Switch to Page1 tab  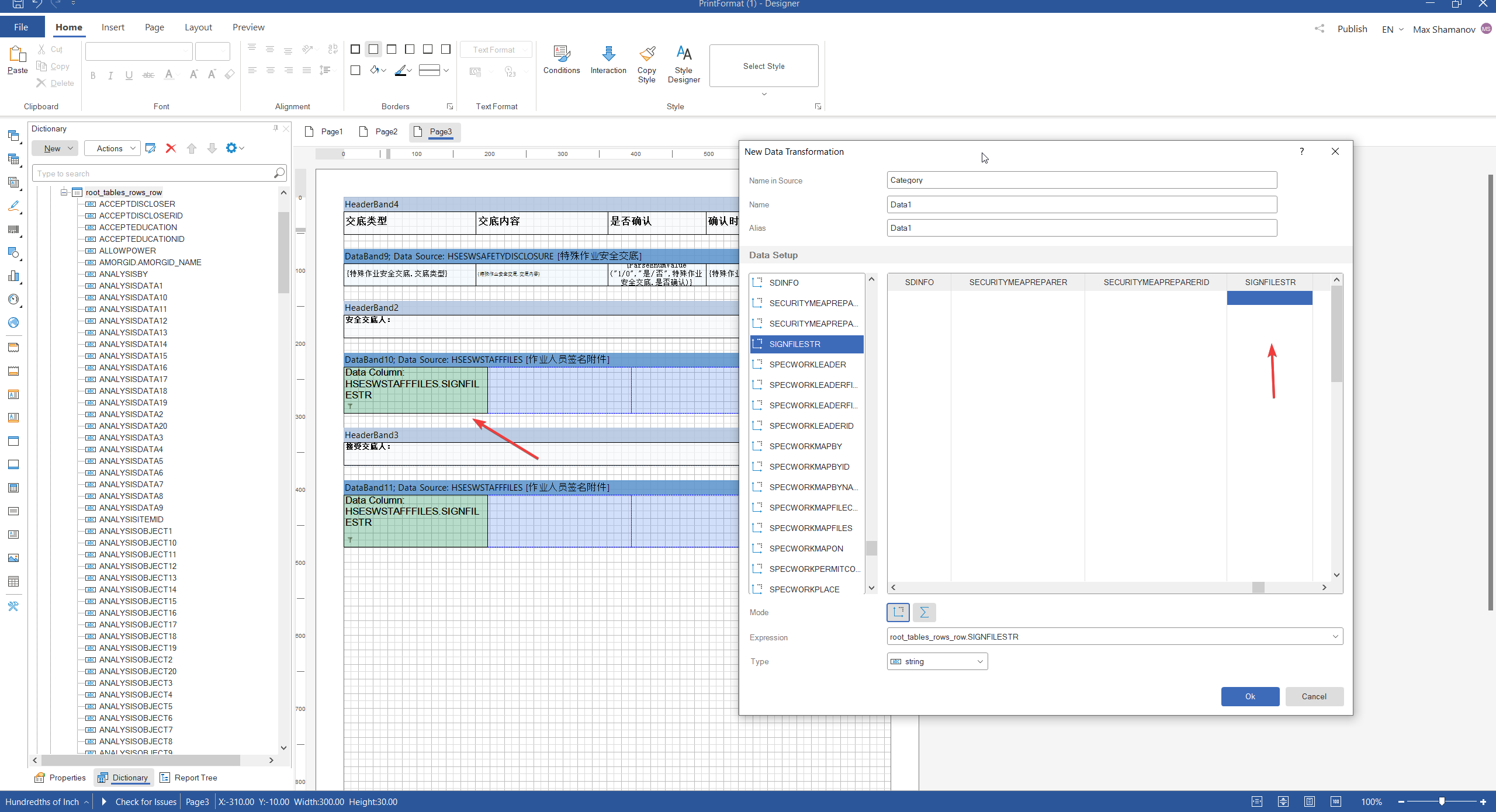(x=331, y=131)
